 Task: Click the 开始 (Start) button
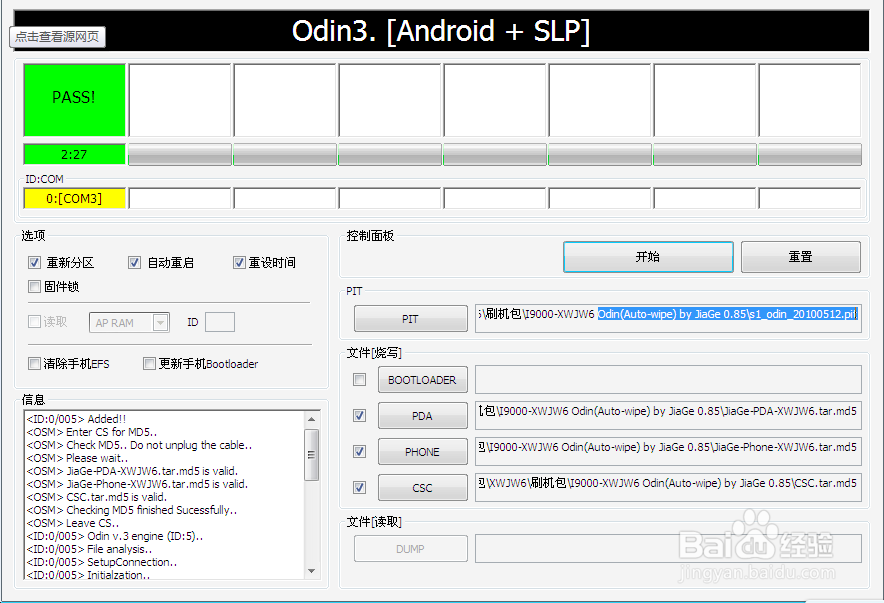648,257
